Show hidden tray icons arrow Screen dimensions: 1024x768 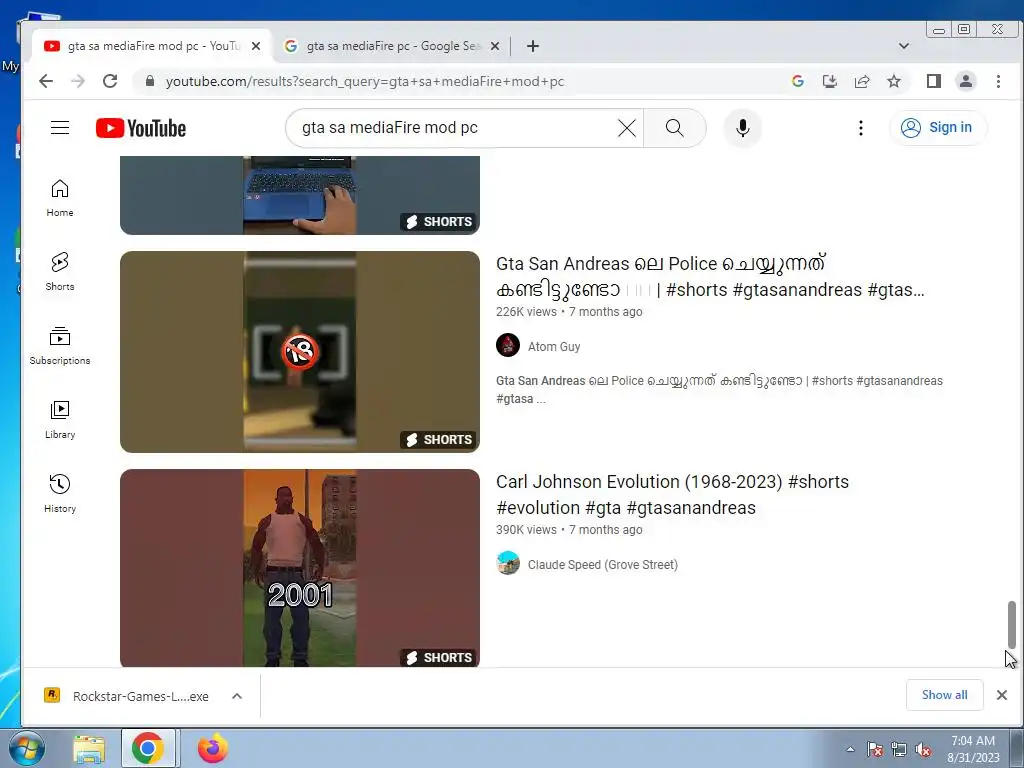click(x=850, y=749)
